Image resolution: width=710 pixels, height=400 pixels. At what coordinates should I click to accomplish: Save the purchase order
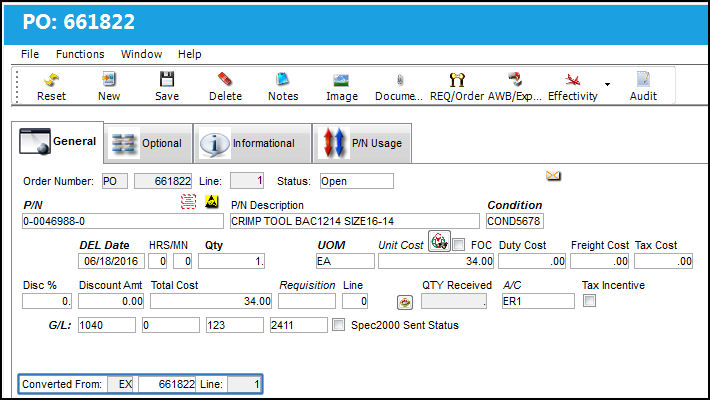[167, 79]
